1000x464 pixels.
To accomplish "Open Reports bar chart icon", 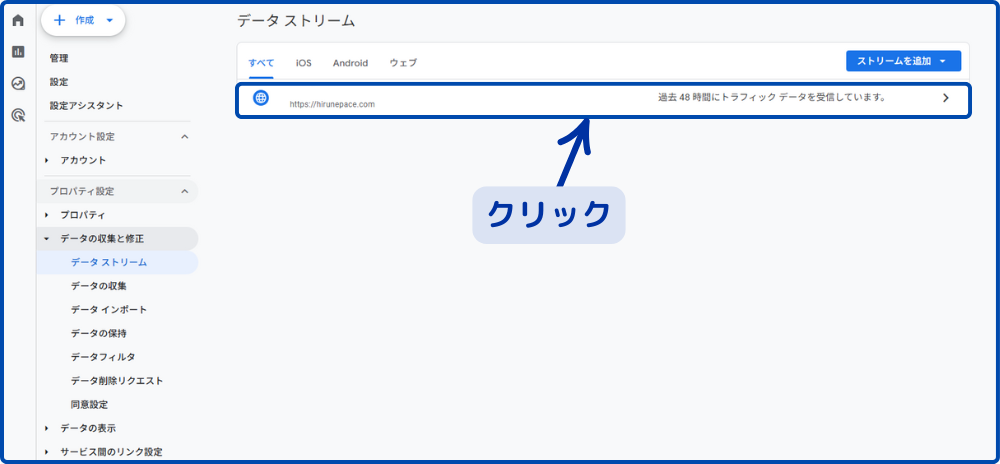I will (x=18, y=52).
